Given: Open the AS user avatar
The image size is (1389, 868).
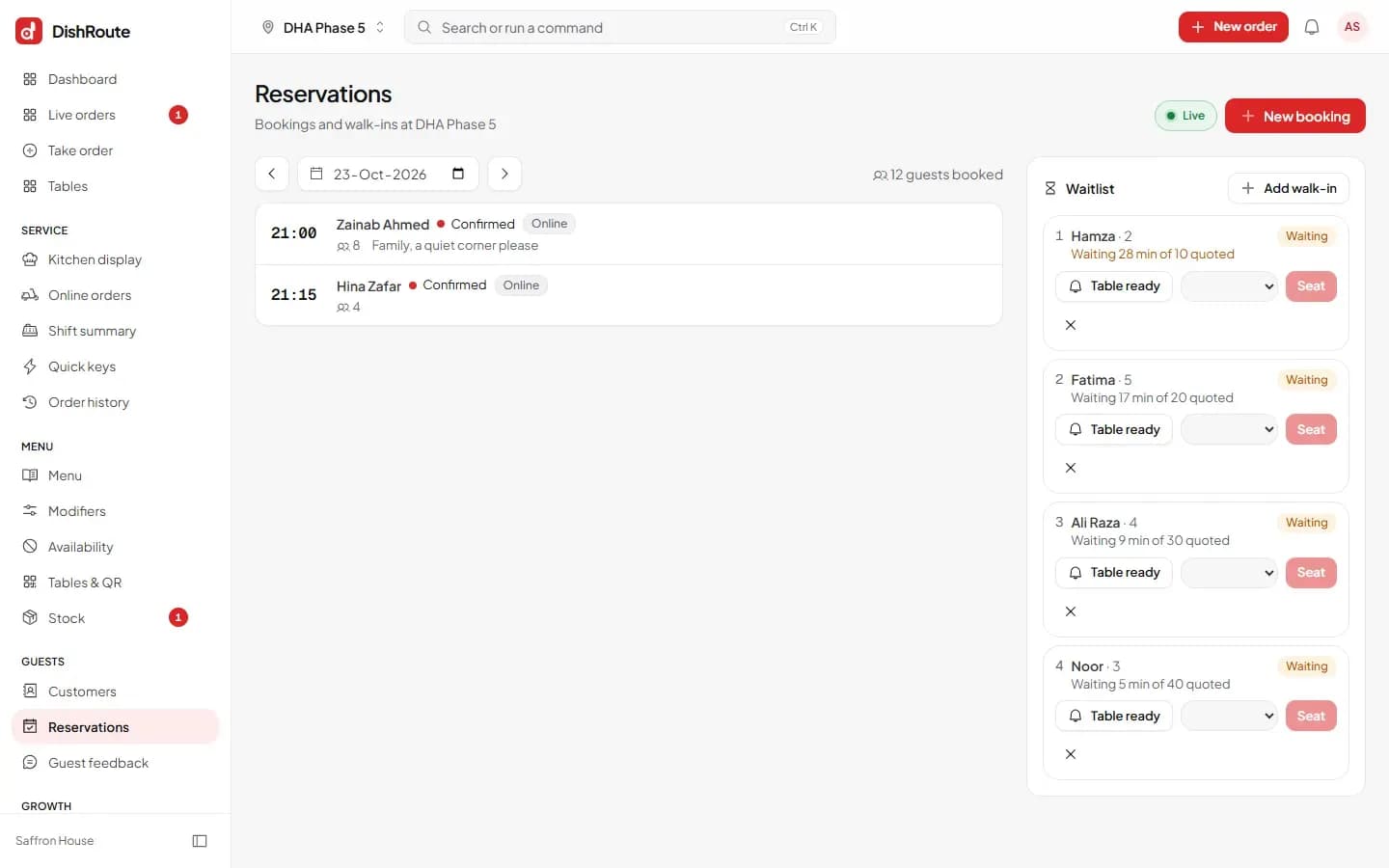Looking at the screenshot, I should point(1352,27).
